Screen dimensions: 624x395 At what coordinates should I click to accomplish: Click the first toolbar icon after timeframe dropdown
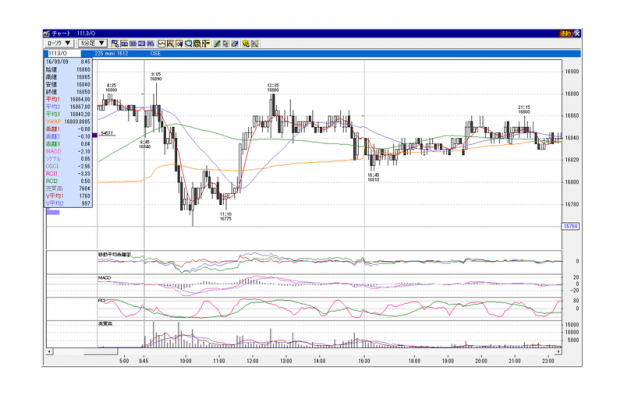115,43
